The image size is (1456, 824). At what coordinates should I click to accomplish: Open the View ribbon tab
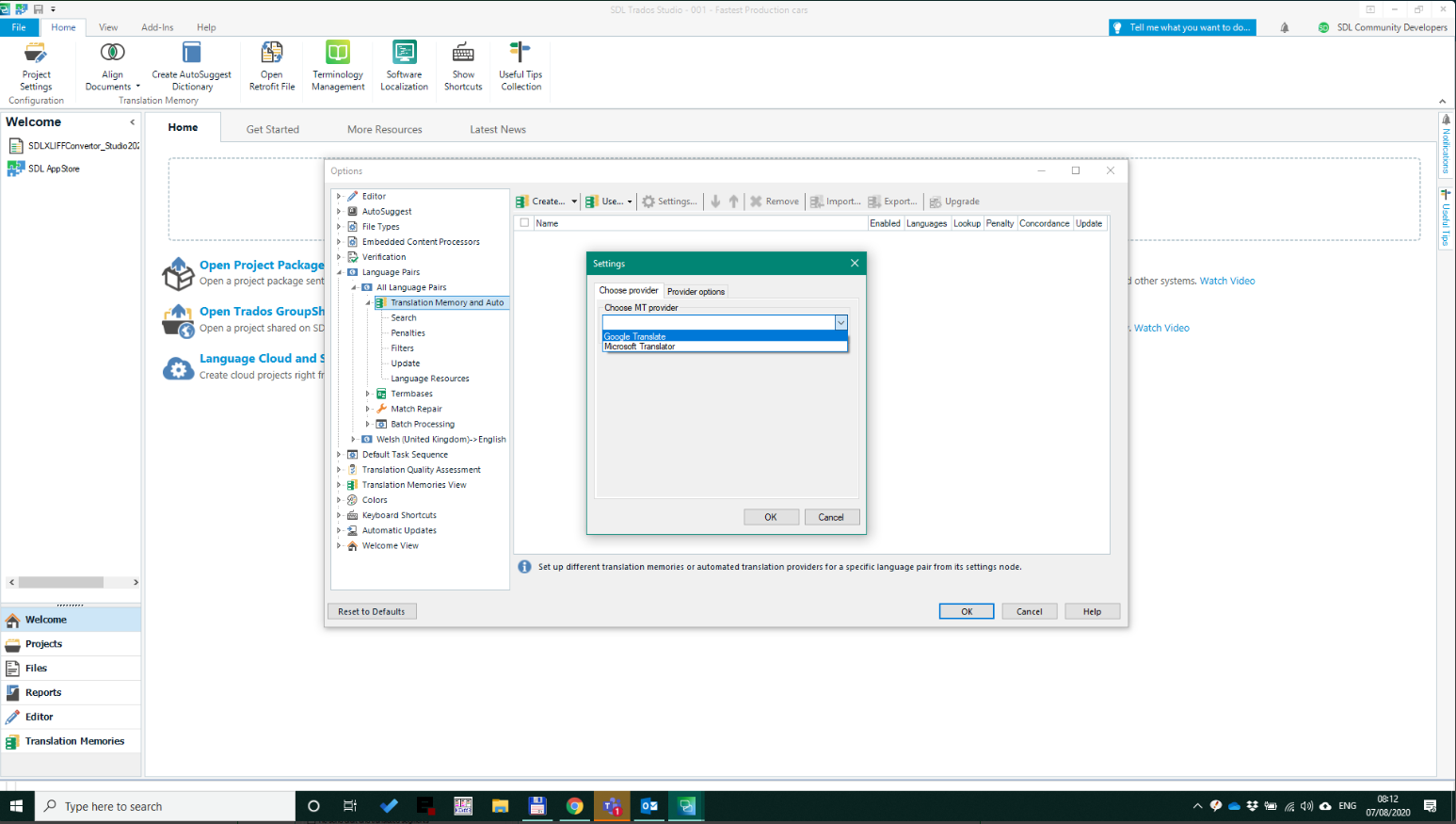click(108, 27)
